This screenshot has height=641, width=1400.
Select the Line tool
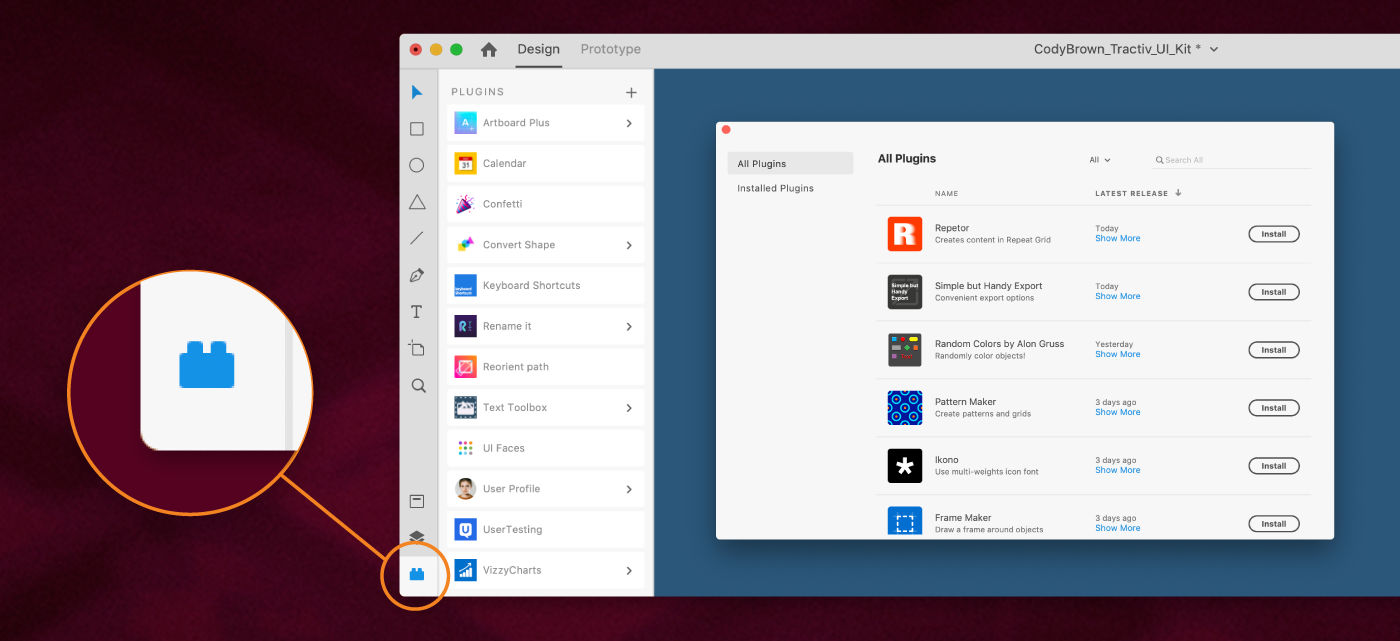click(416, 238)
